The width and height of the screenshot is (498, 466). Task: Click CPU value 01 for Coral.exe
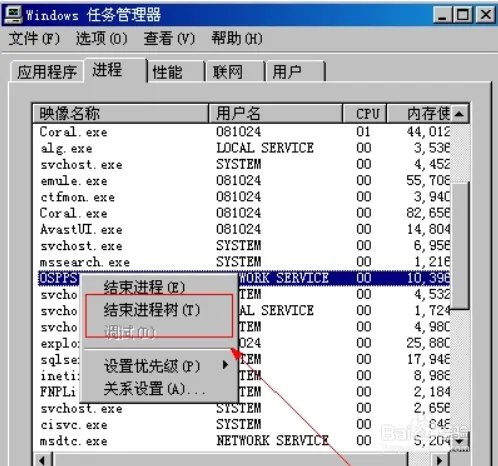(x=363, y=132)
